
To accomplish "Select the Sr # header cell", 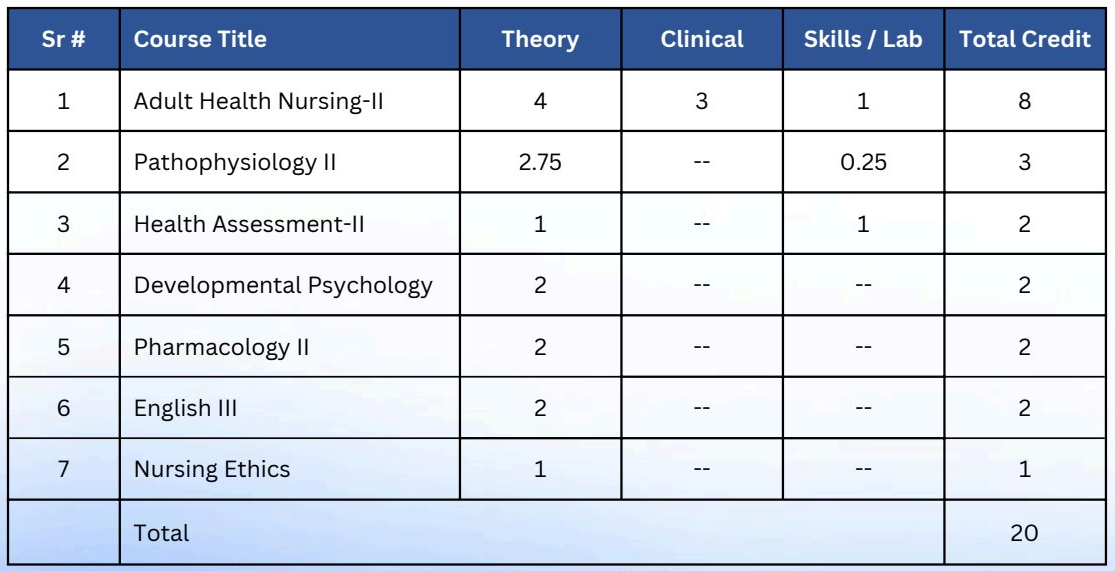I will (63, 39).
